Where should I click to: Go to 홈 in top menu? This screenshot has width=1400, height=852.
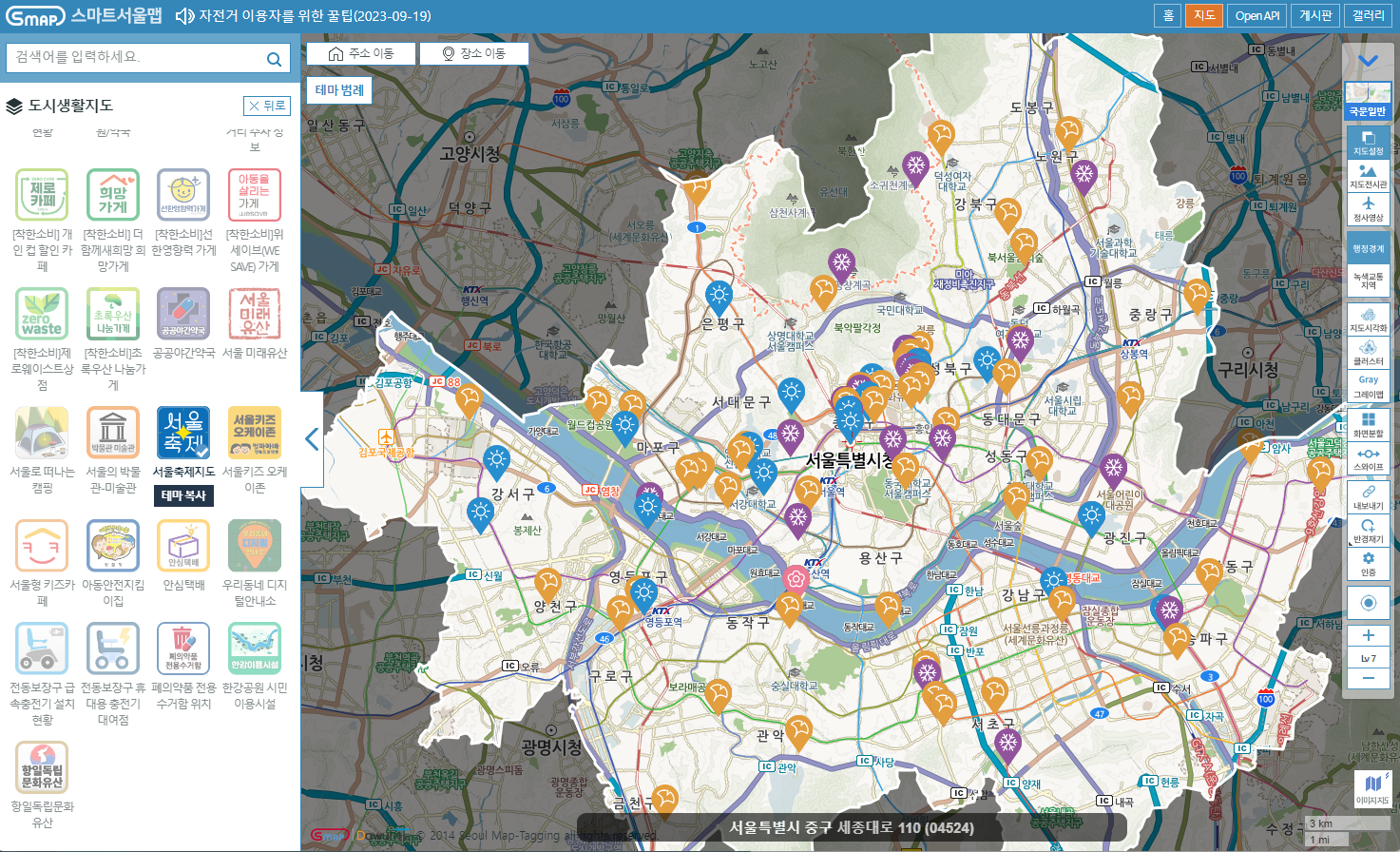1168,15
